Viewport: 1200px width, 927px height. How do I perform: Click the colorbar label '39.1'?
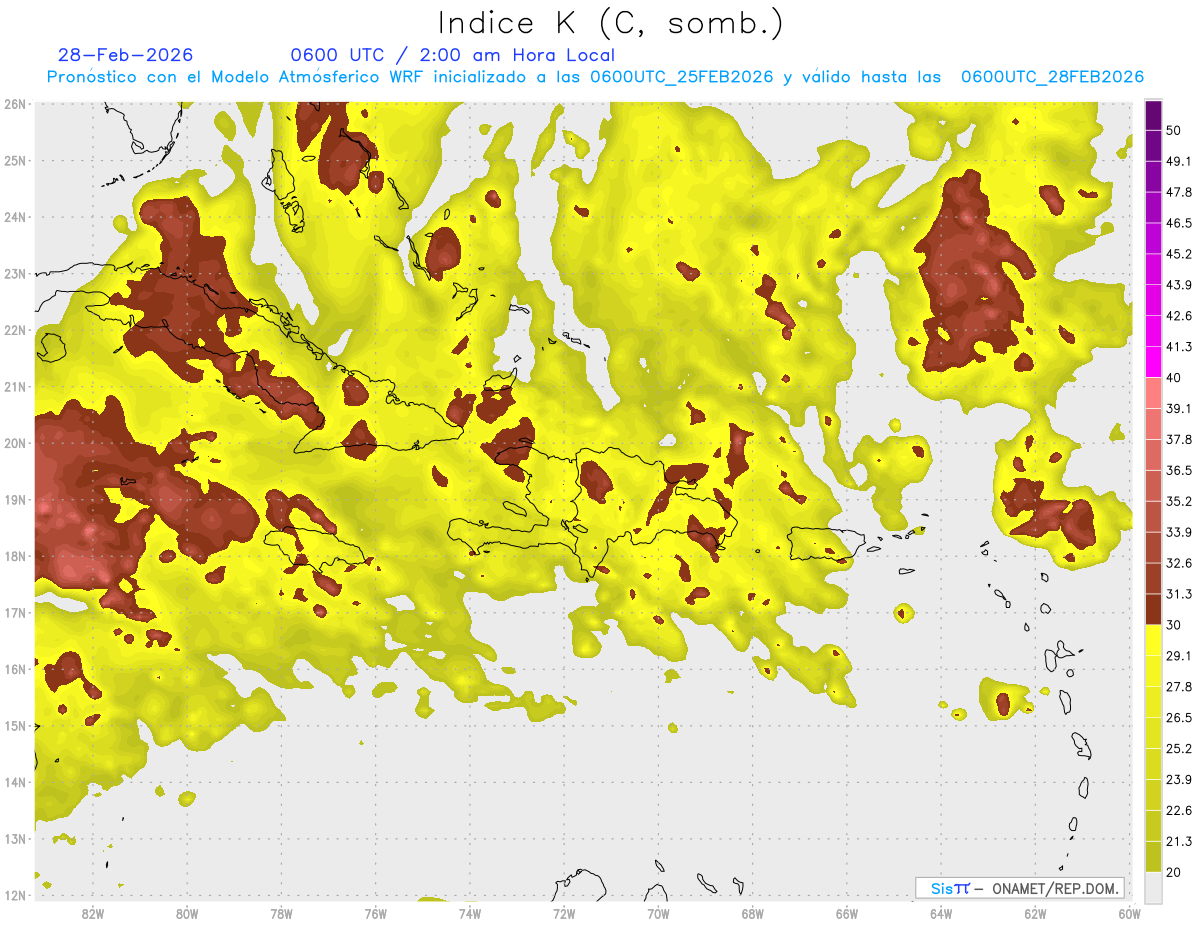(x=1179, y=408)
